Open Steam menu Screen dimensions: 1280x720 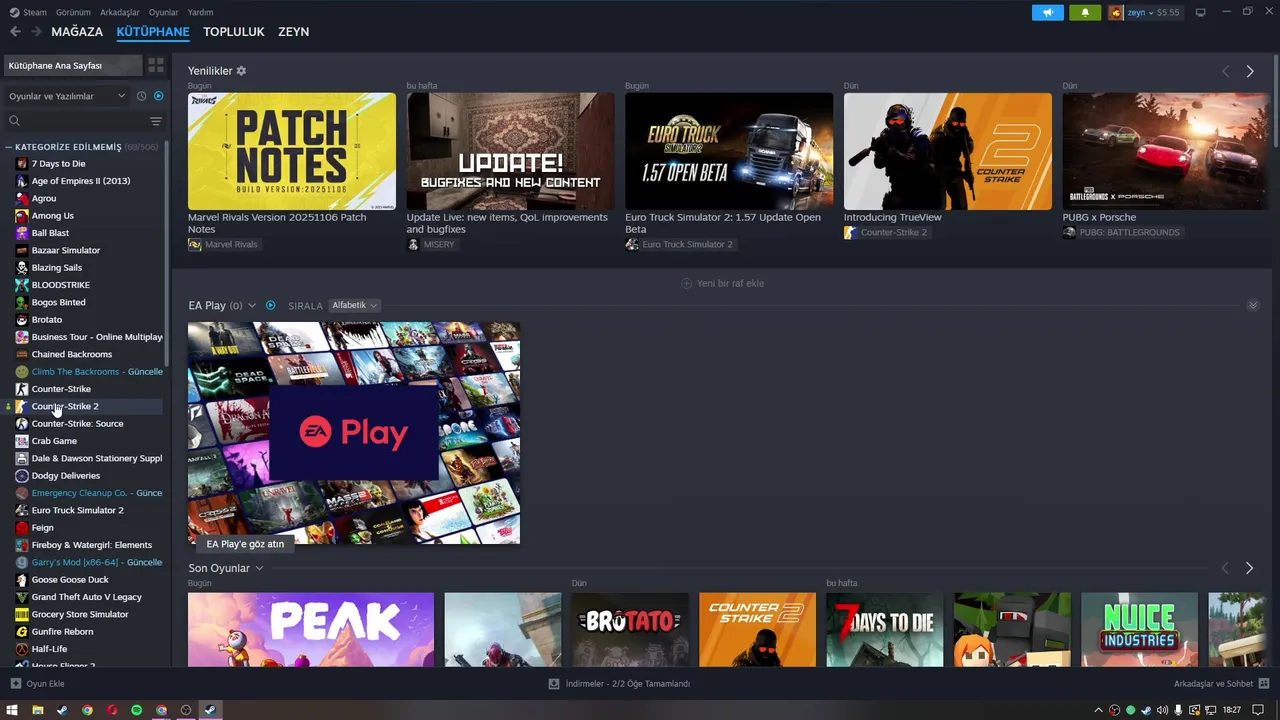tap(29, 12)
